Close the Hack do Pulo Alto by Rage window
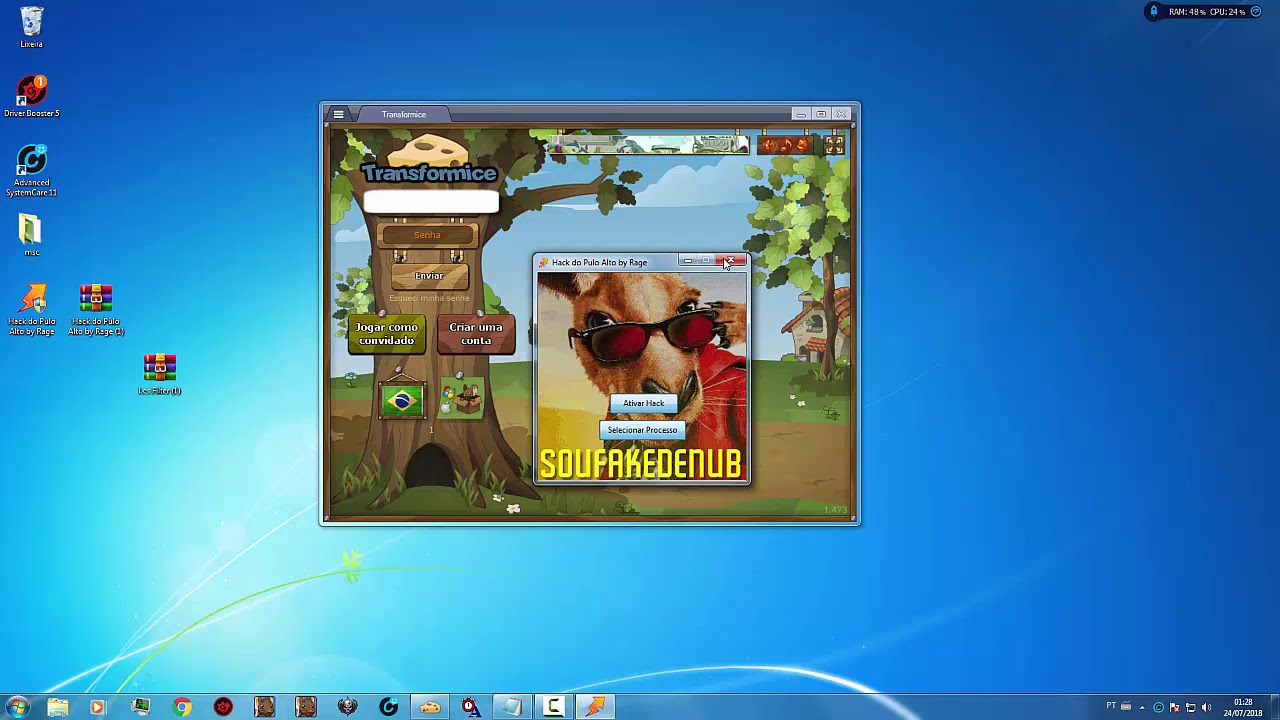Image resolution: width=1280 pixels, height=720 pixels. coord(732,261)
